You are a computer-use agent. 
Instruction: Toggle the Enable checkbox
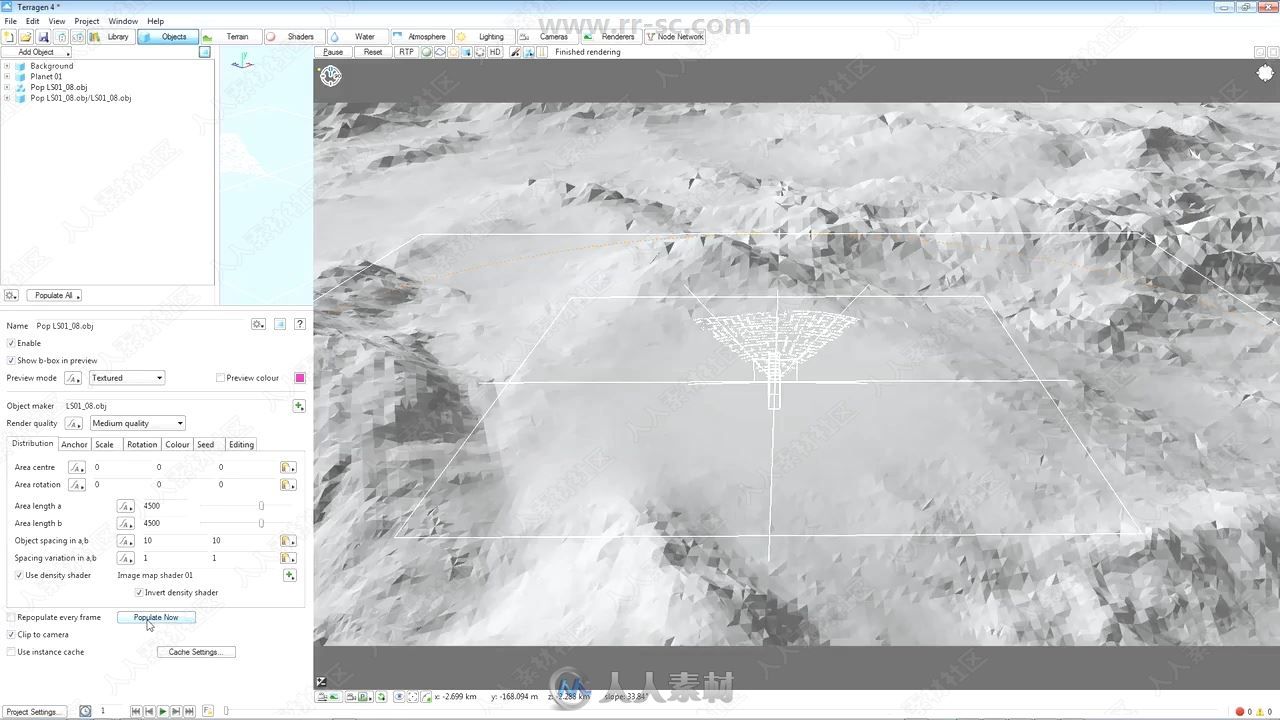[x=11, y=343]
